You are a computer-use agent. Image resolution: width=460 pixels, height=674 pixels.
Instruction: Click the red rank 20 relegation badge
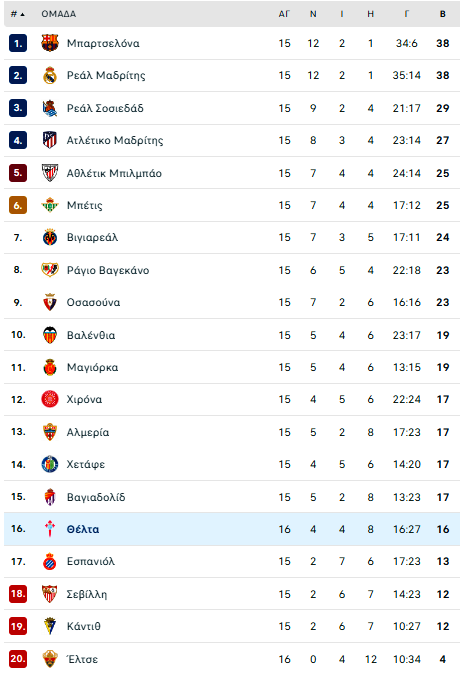(x=18, y=659)
